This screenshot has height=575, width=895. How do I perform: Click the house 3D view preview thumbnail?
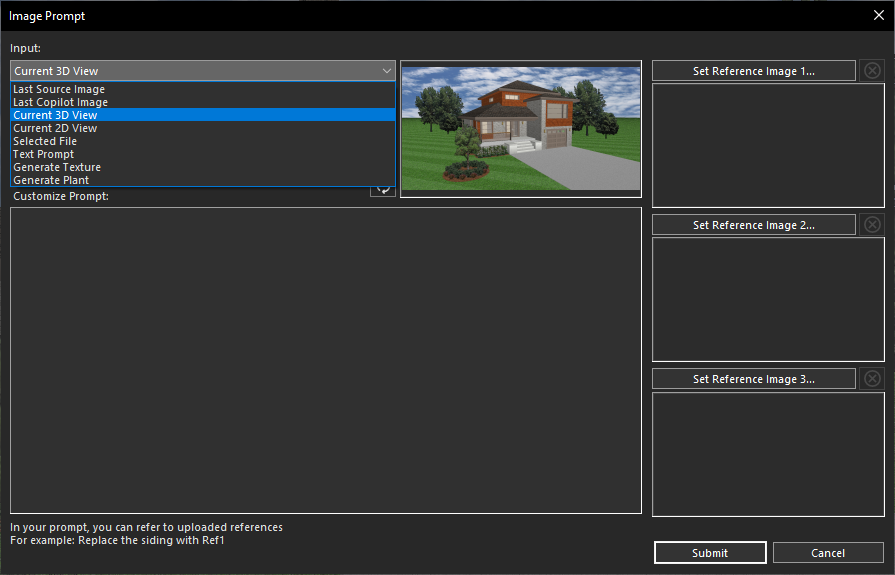pos(521,129)
